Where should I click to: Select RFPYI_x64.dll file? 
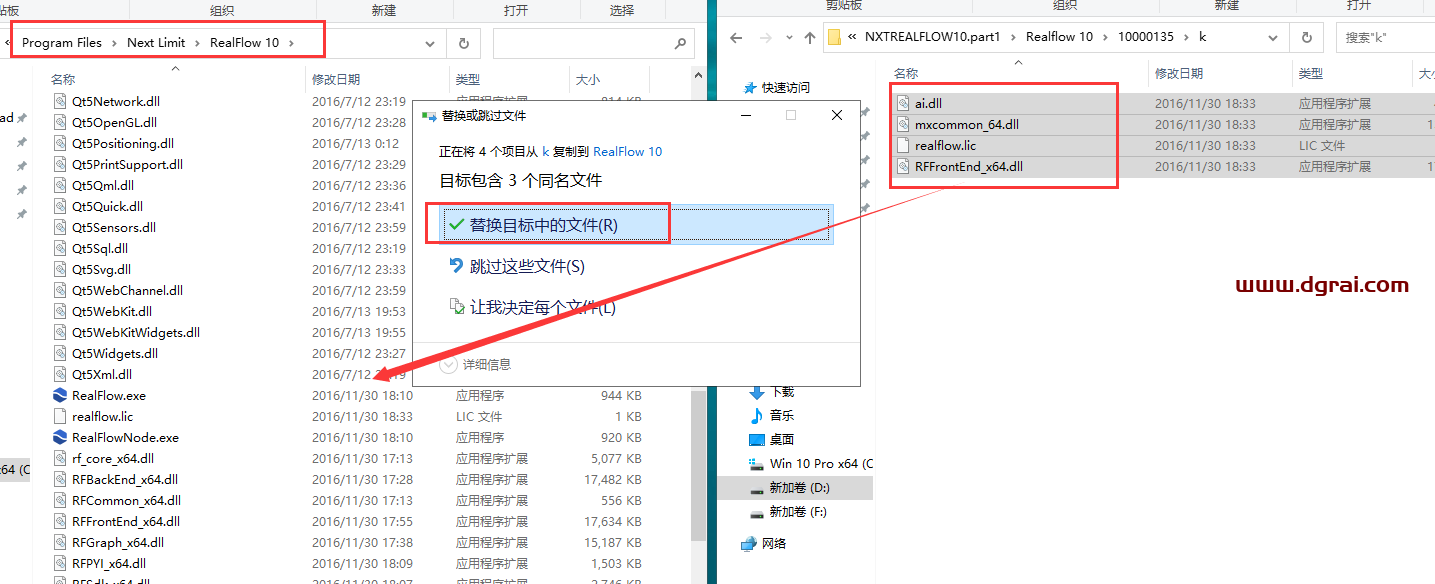click(x=109, y=563)
